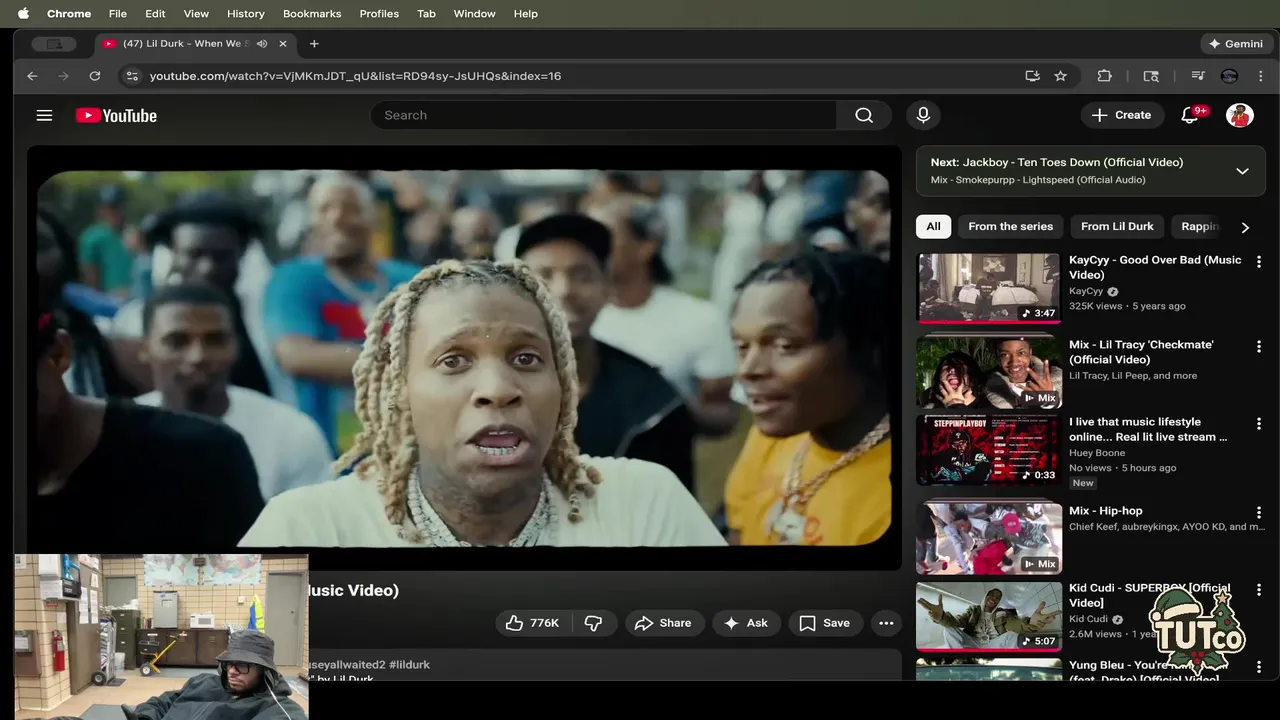Click the Create button

(1122, 115)
